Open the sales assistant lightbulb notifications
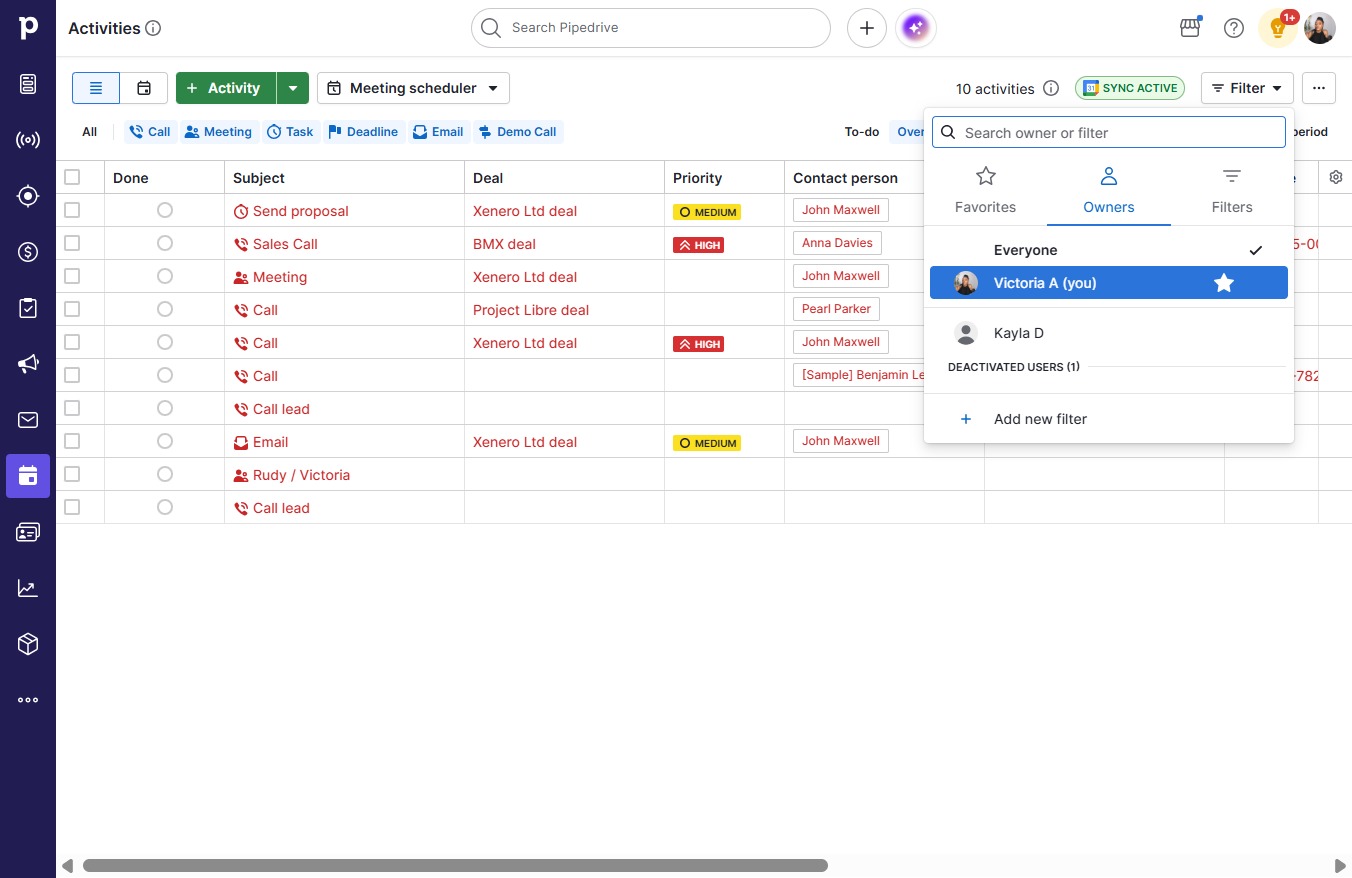The height and width of the screenshot is (878, 1352). pos(1277,28)
